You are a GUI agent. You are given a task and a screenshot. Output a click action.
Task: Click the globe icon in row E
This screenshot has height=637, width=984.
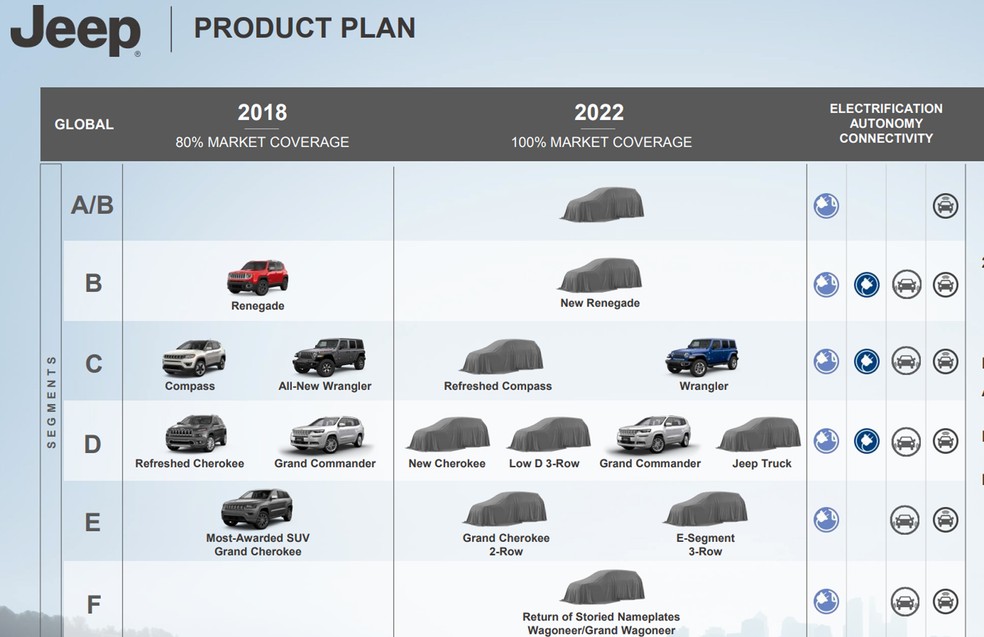(x=826, y=520)
